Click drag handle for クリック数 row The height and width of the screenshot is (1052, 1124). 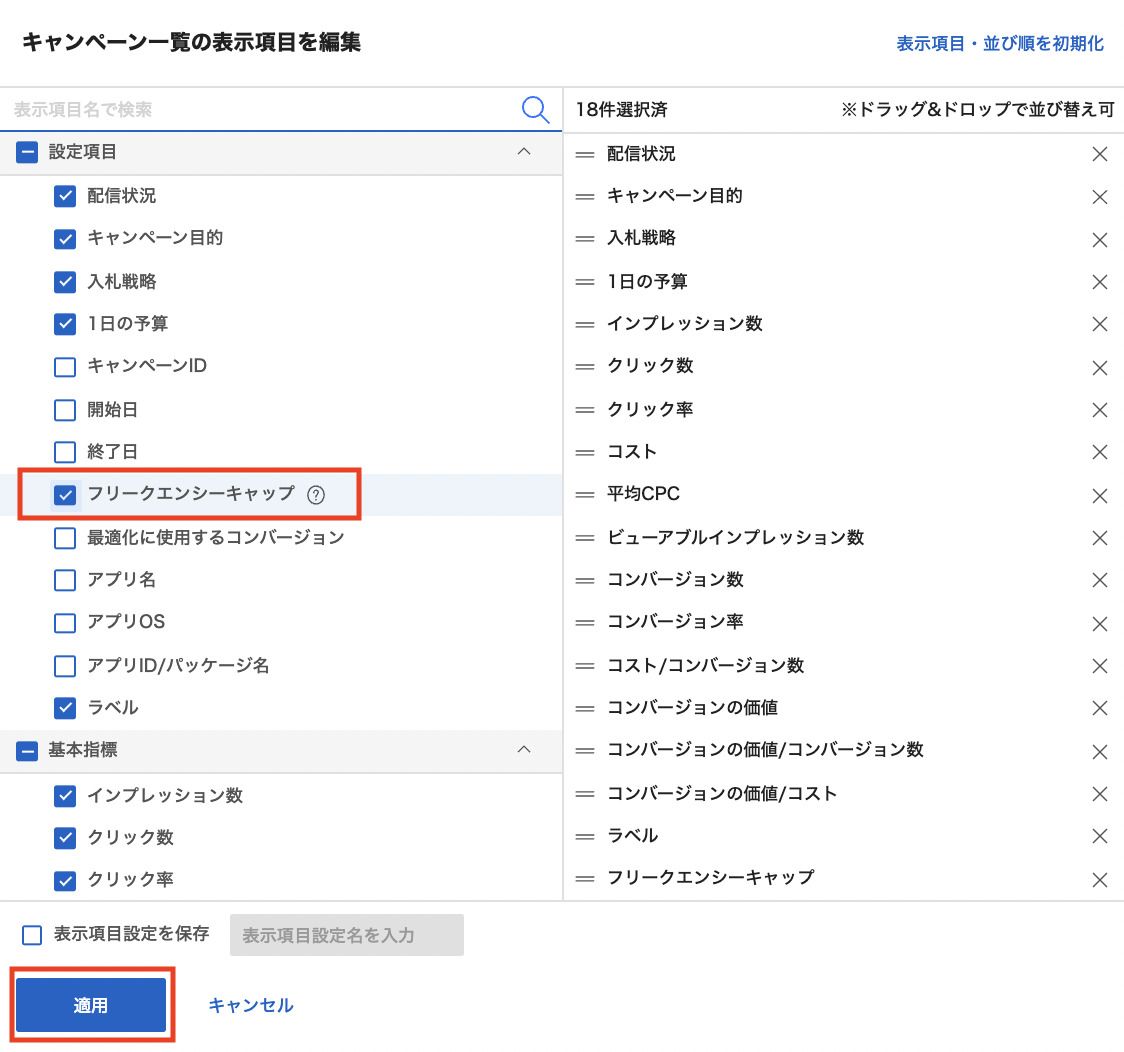585,367
